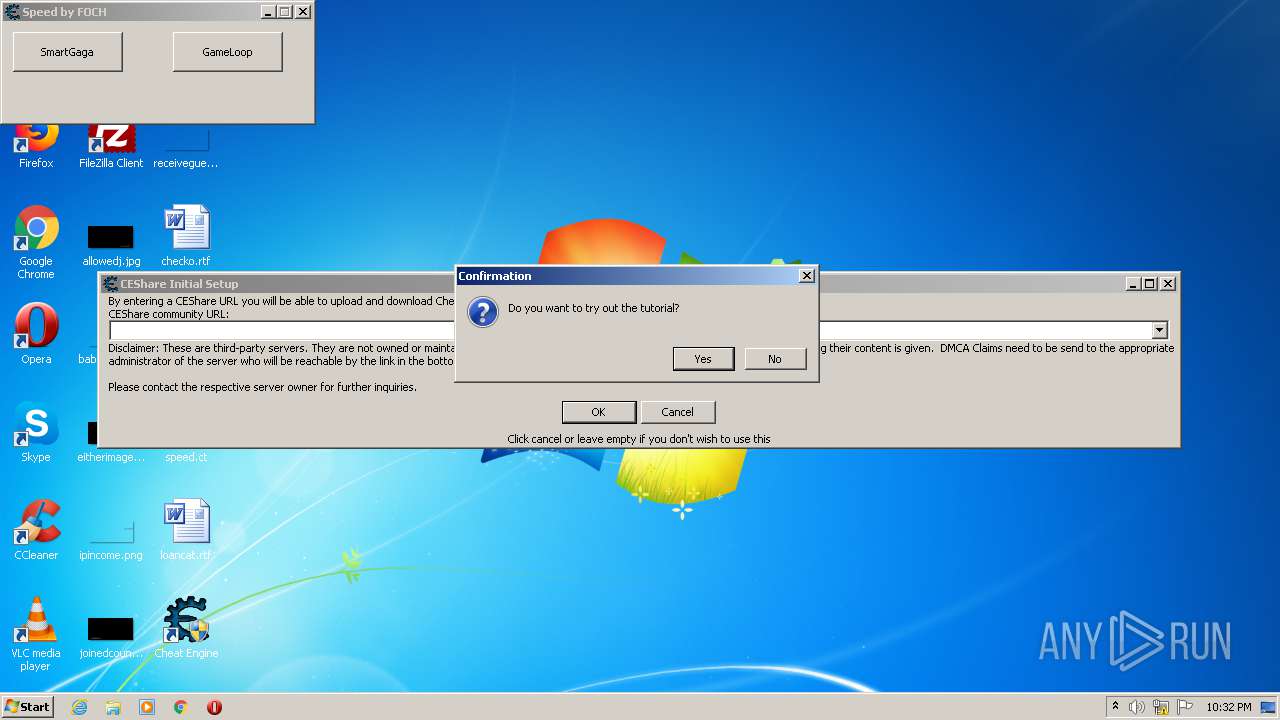Select the Skype desktop icon
Screen dimensions: 1280x720
click(36, 432)
